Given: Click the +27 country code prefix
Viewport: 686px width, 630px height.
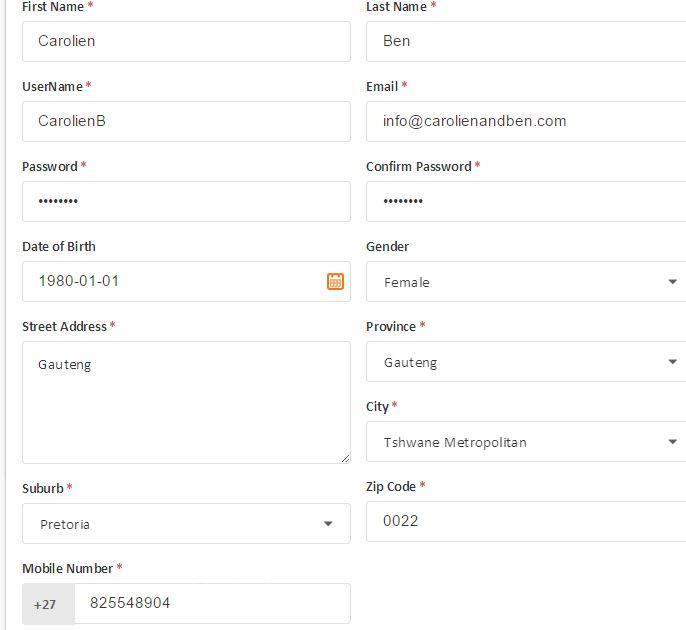Looking at the screenshot, I should 45,604.
